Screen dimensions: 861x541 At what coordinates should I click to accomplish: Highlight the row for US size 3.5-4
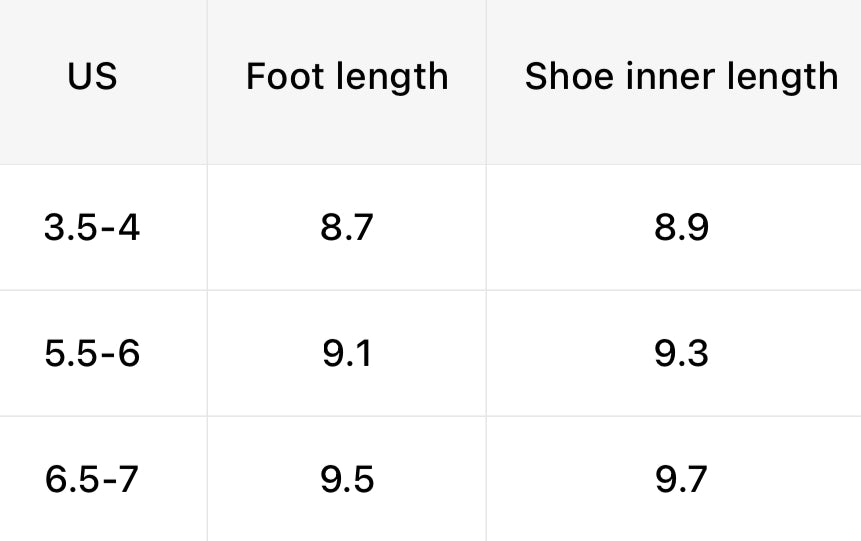(x=430, y=228)
